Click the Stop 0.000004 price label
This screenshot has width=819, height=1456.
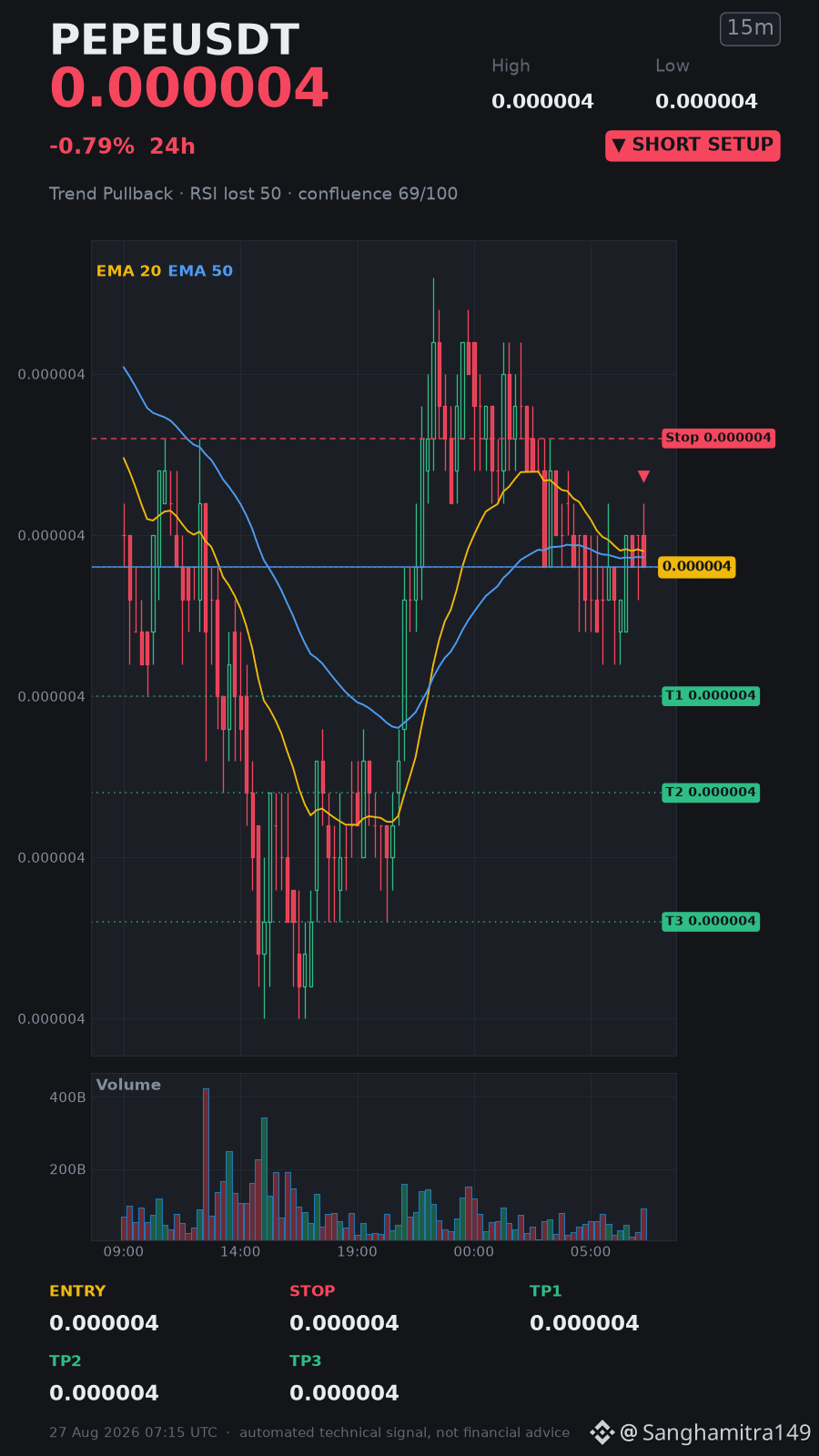718,438
